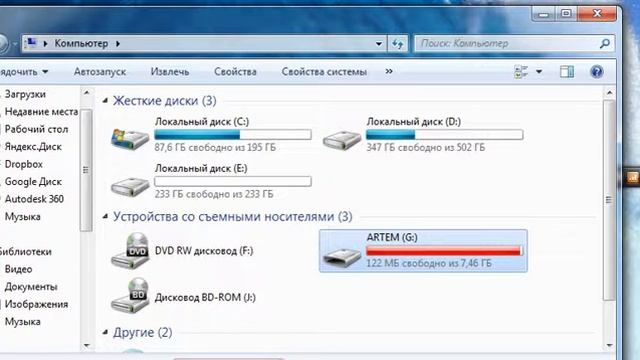Collapse the Жесткие диски group
The image size is (640, 360).
[x=105, y=100]
